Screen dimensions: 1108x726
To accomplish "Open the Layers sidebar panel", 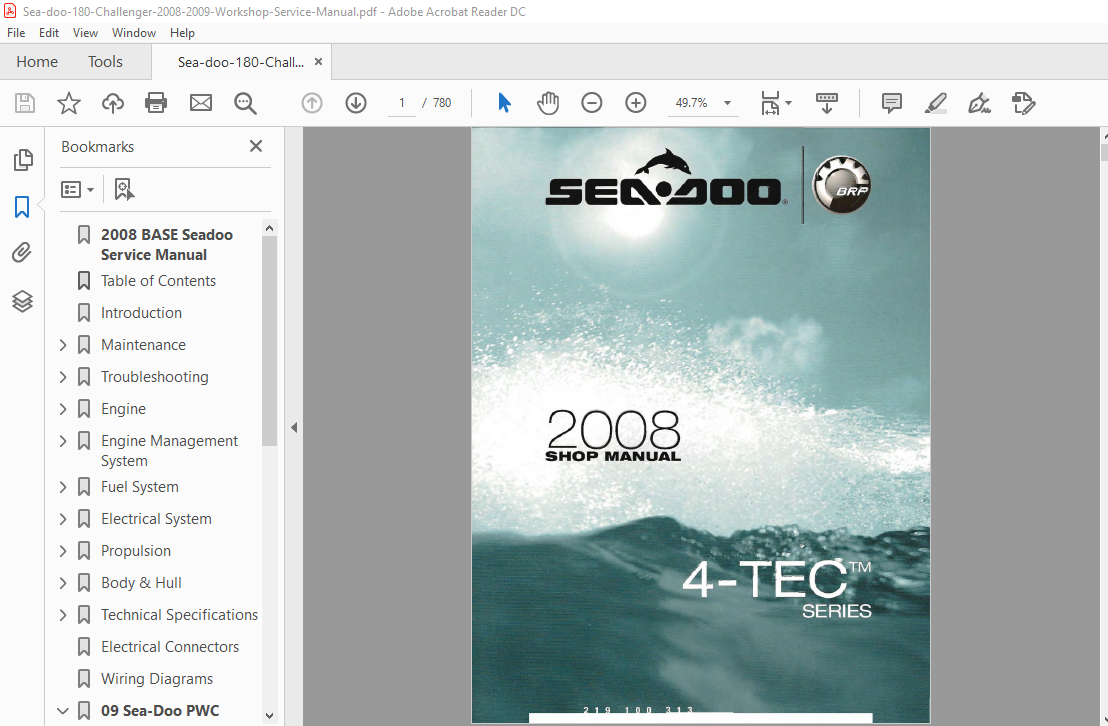I will tap(23, 301).
